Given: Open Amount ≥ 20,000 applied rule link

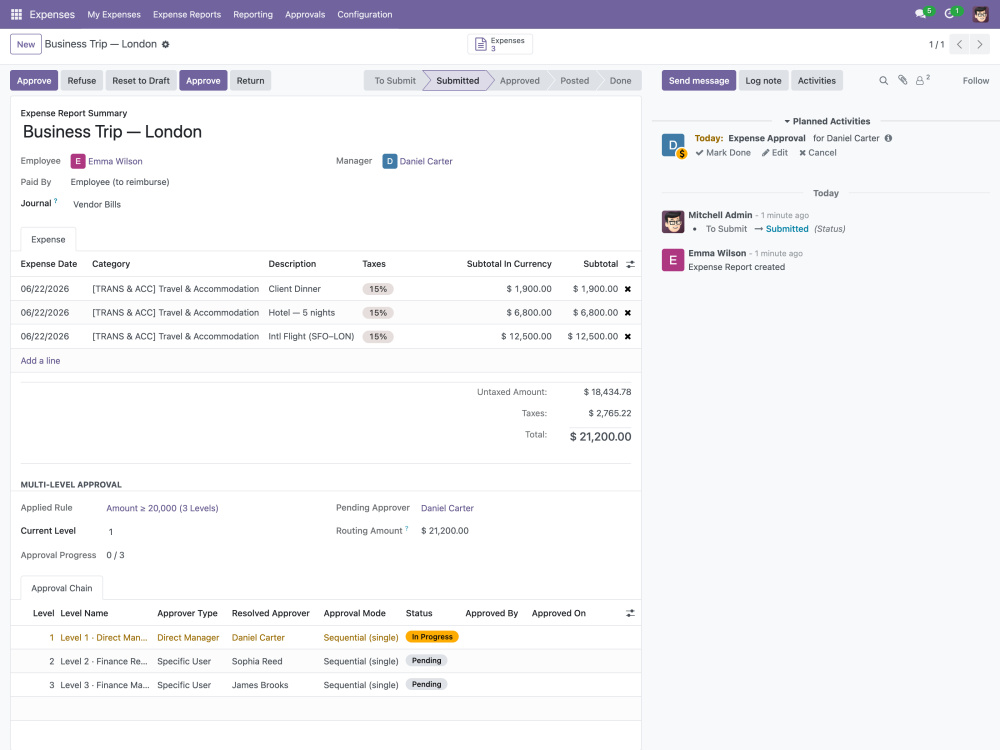Looking at the screenshot, I should click(162, 508).
